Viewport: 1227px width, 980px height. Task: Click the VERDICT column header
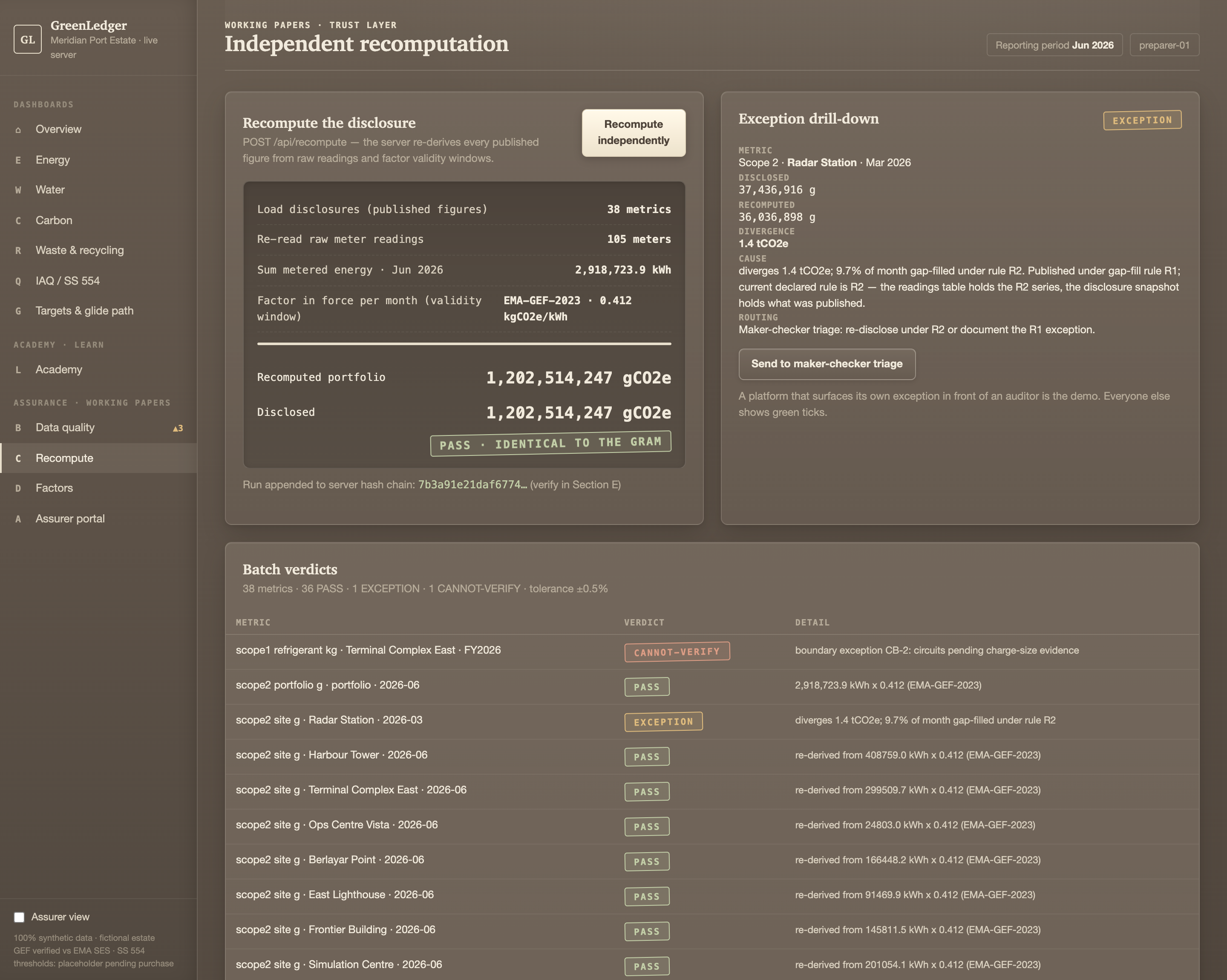pos(644,623)
